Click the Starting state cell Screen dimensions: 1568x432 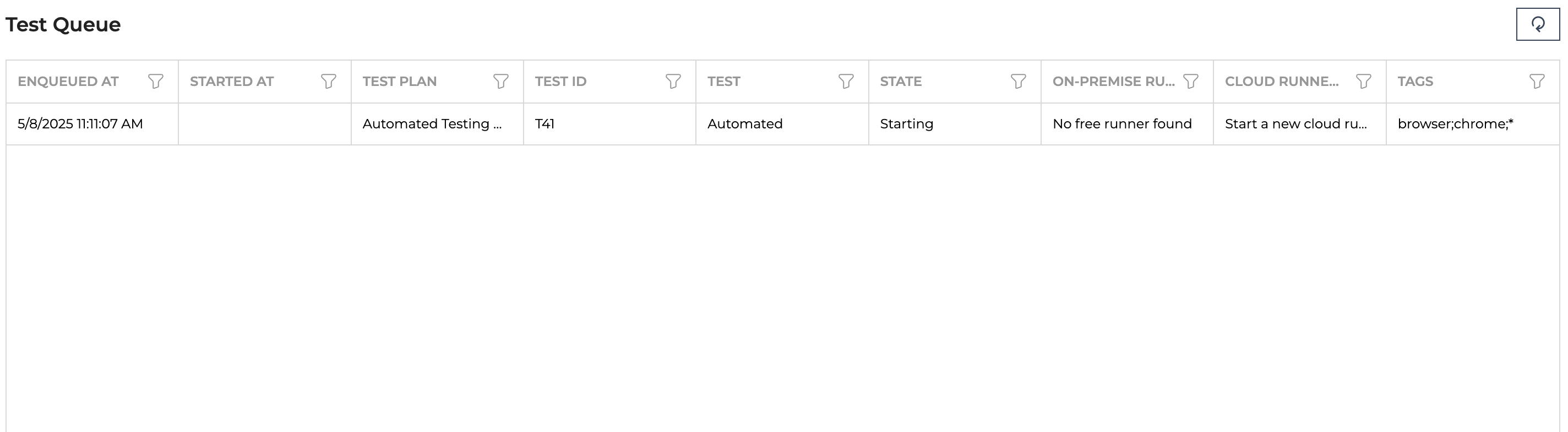tap(955, 123)
